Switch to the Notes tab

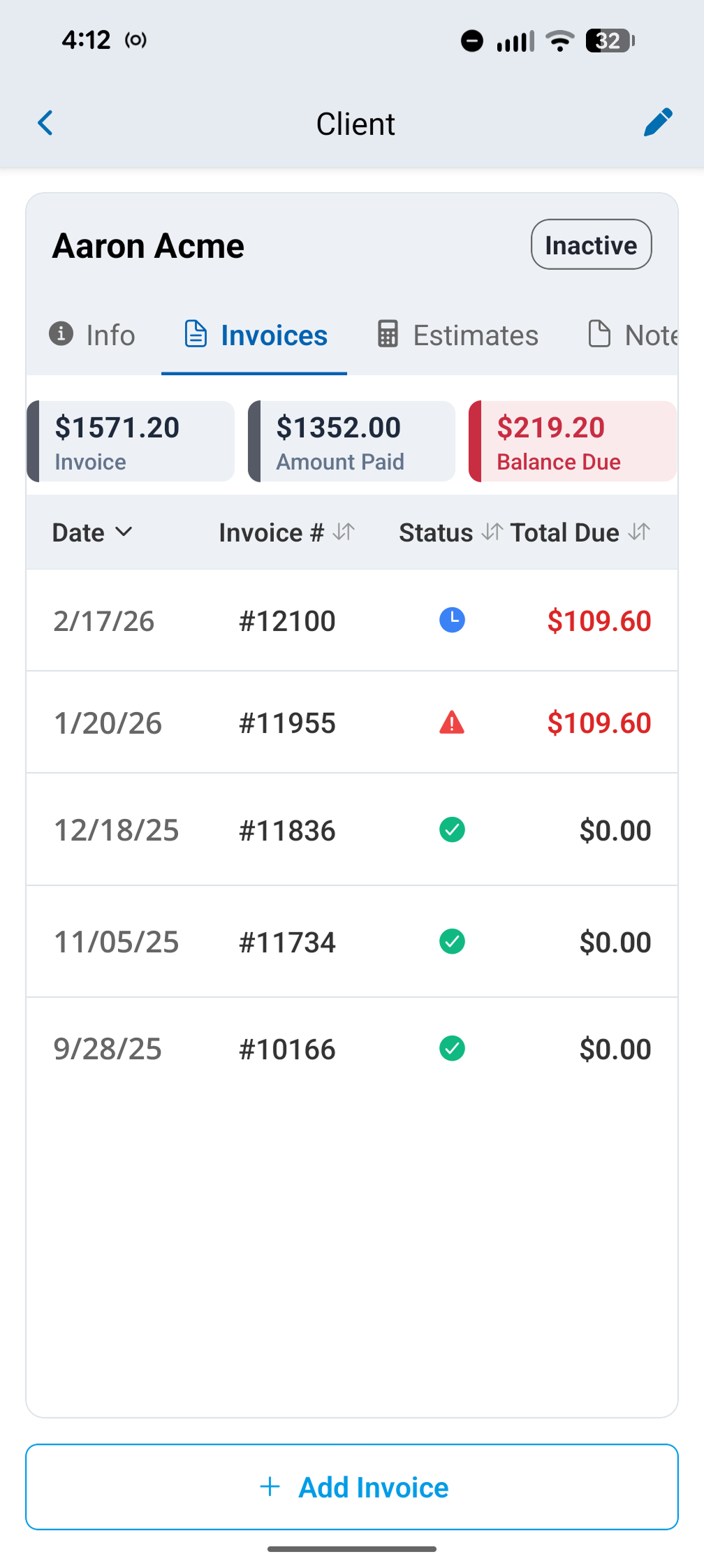pyautogui.click(x=633, y=335)
